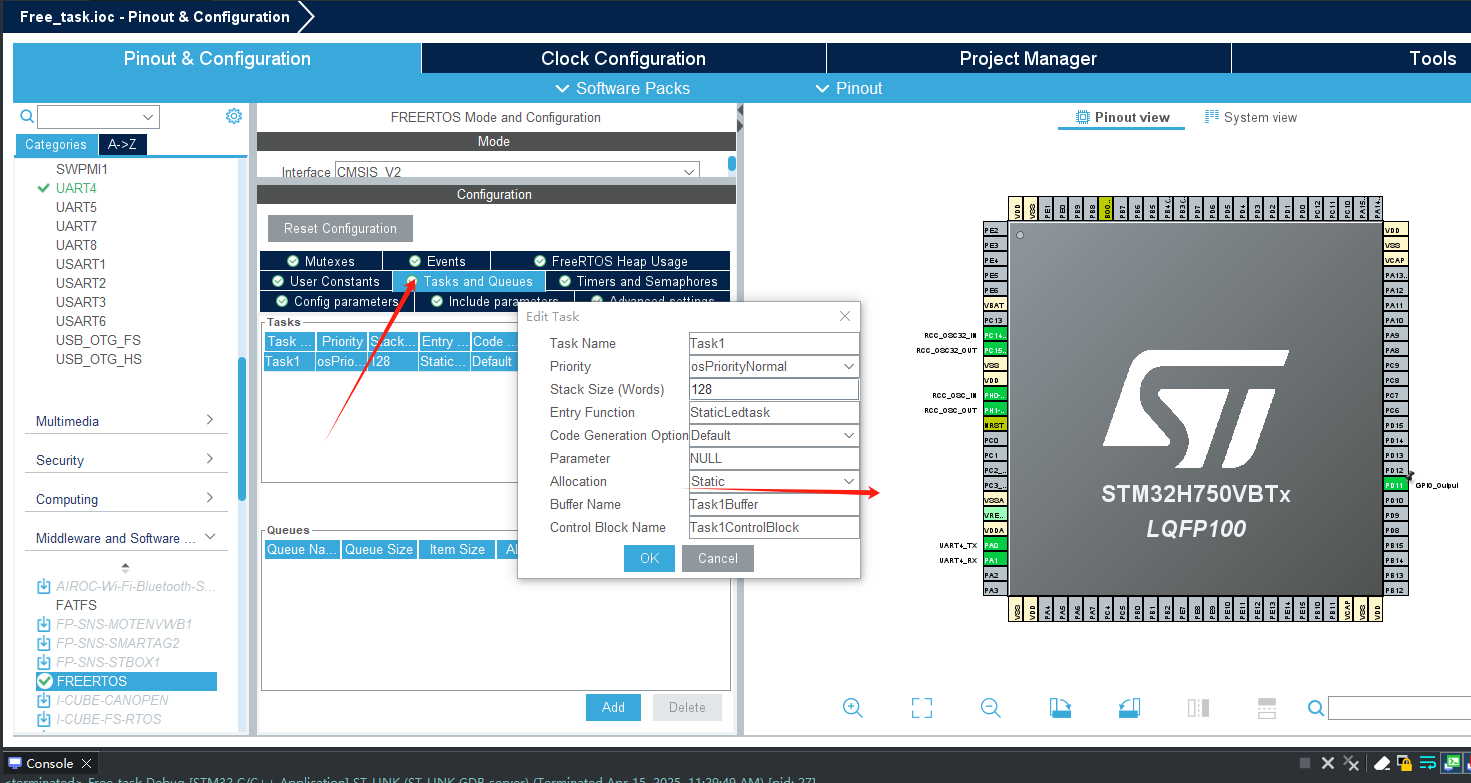The width and height of the screenshot is (1471, 783).
Task: Click the Entry Function input field
Action: pyautogui.click(x=773, y=411)
